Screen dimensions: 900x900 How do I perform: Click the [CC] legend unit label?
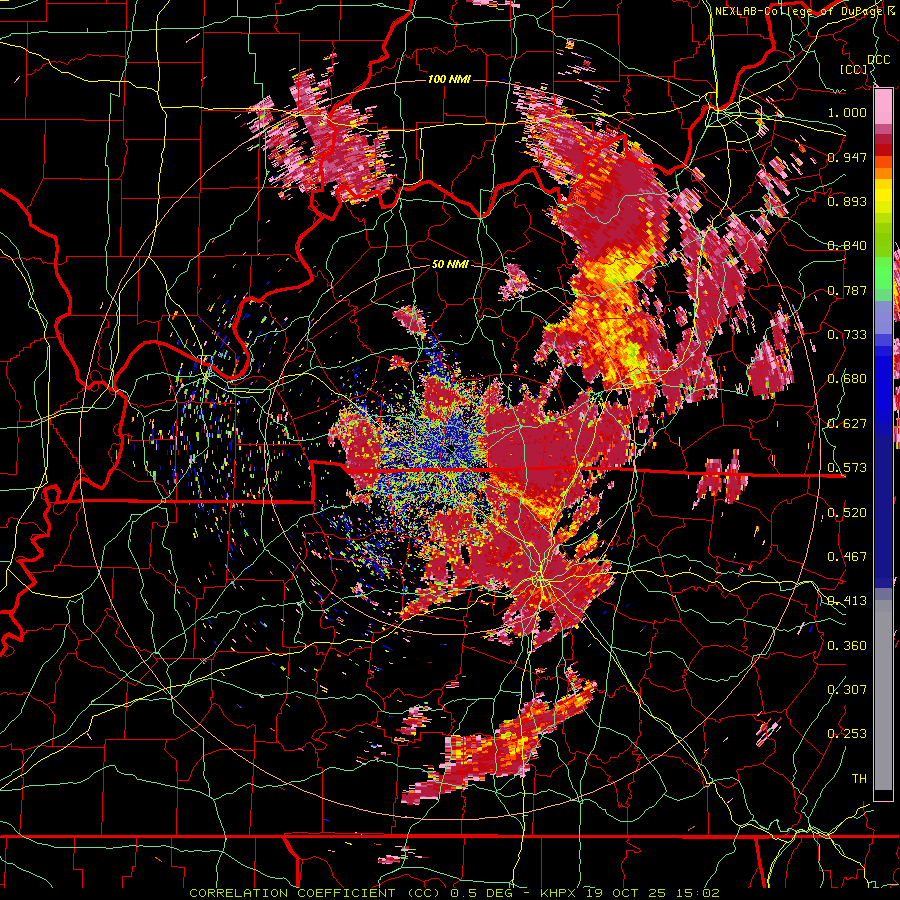[854, 69]
